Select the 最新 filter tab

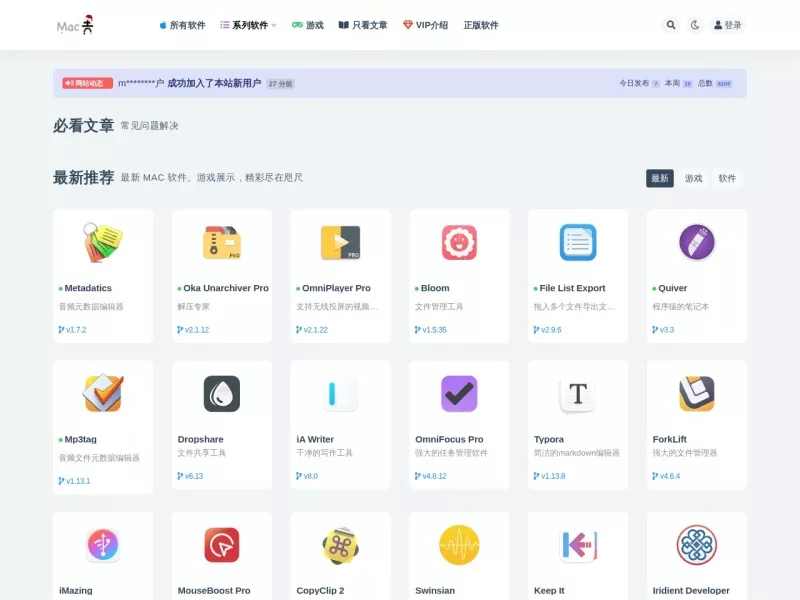pos(660,178)
